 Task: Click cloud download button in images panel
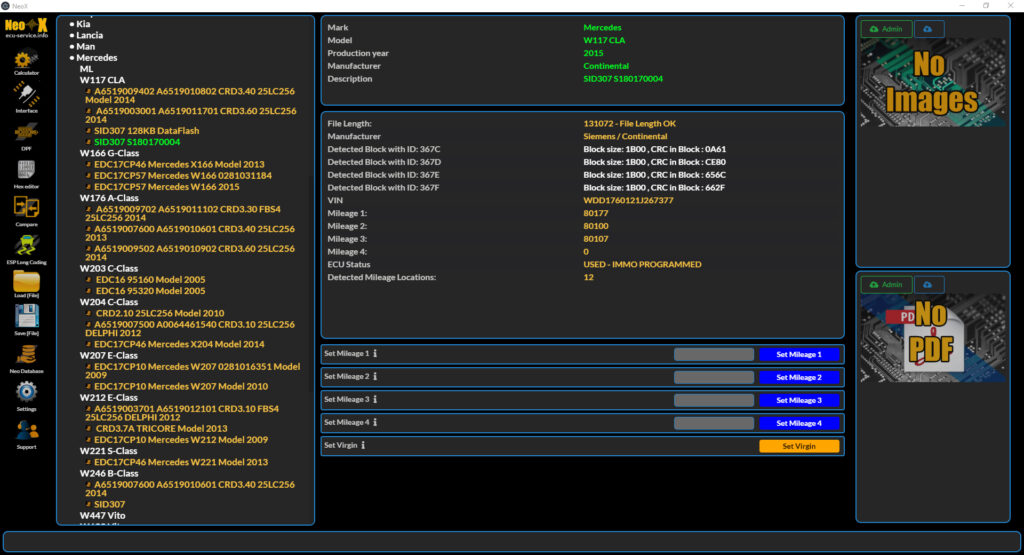(x=928, y=29)
